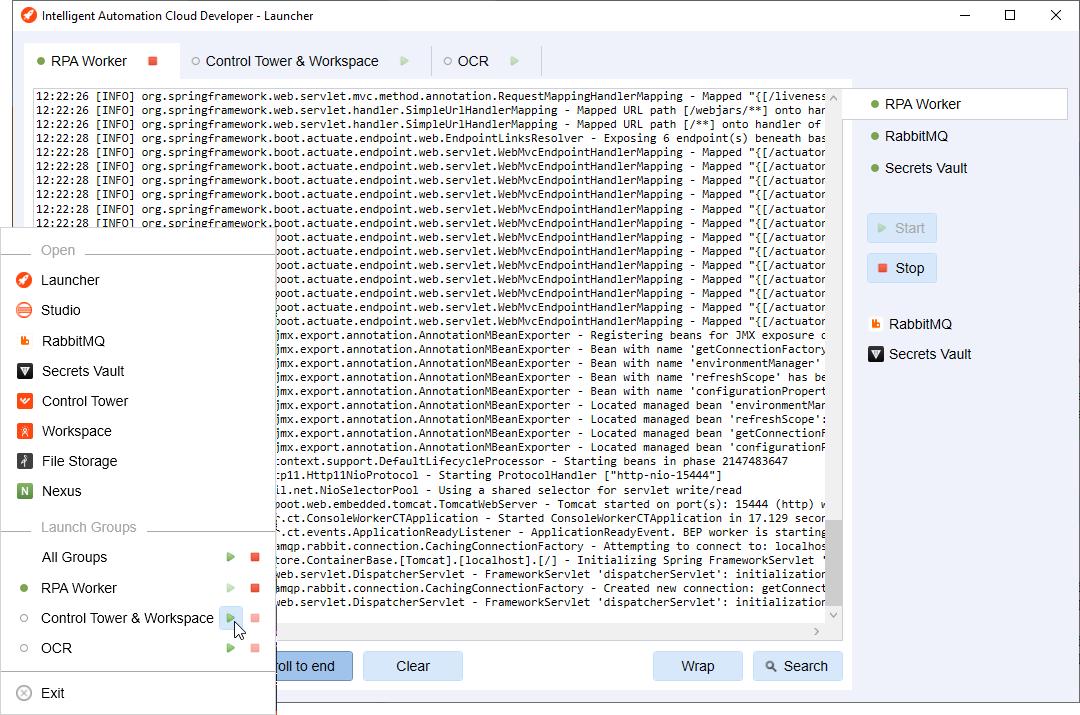Select RPA Worker in the services list

coord(955,104)
